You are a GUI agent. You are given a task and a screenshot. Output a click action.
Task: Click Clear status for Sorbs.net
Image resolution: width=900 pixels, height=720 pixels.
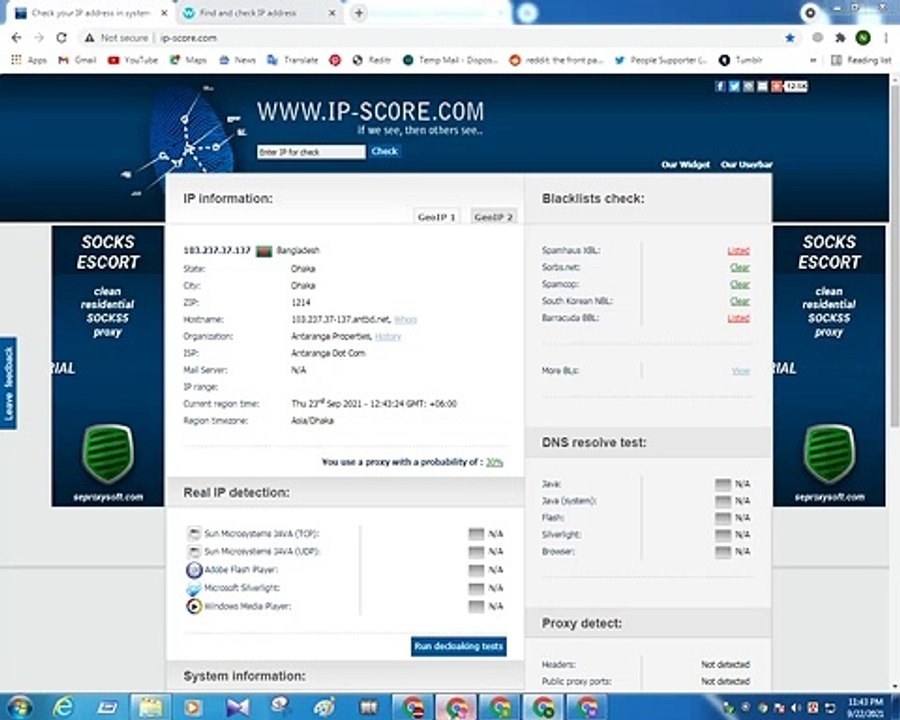740,268
